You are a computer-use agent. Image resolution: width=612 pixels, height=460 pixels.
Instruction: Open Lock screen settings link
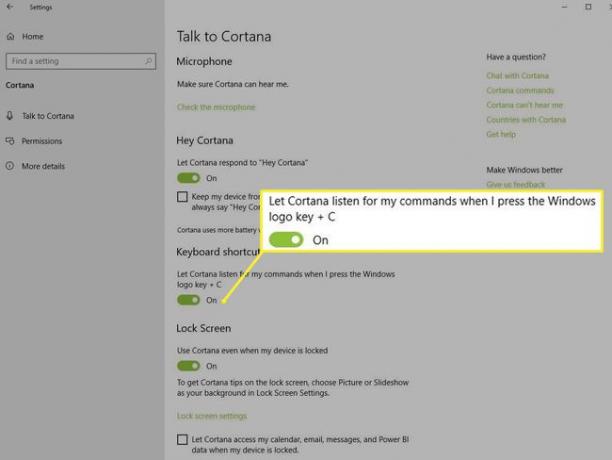tap(212, 416)
